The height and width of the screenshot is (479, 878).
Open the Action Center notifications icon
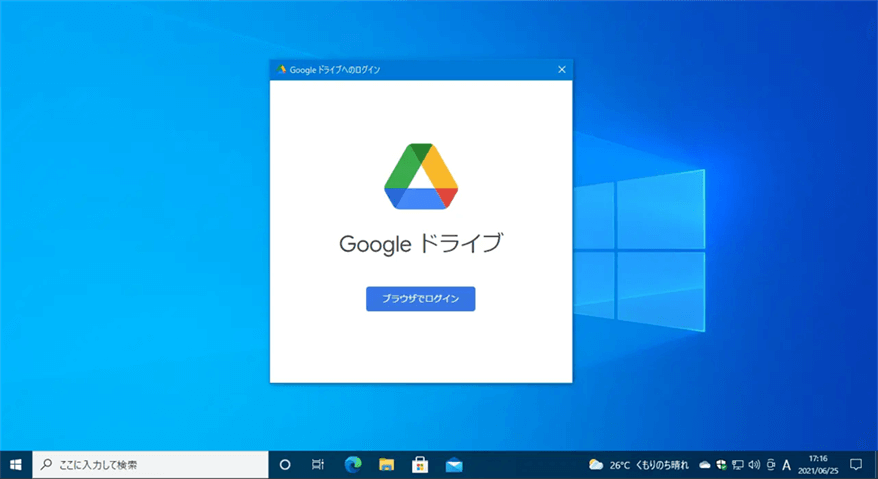coord(856,464)
